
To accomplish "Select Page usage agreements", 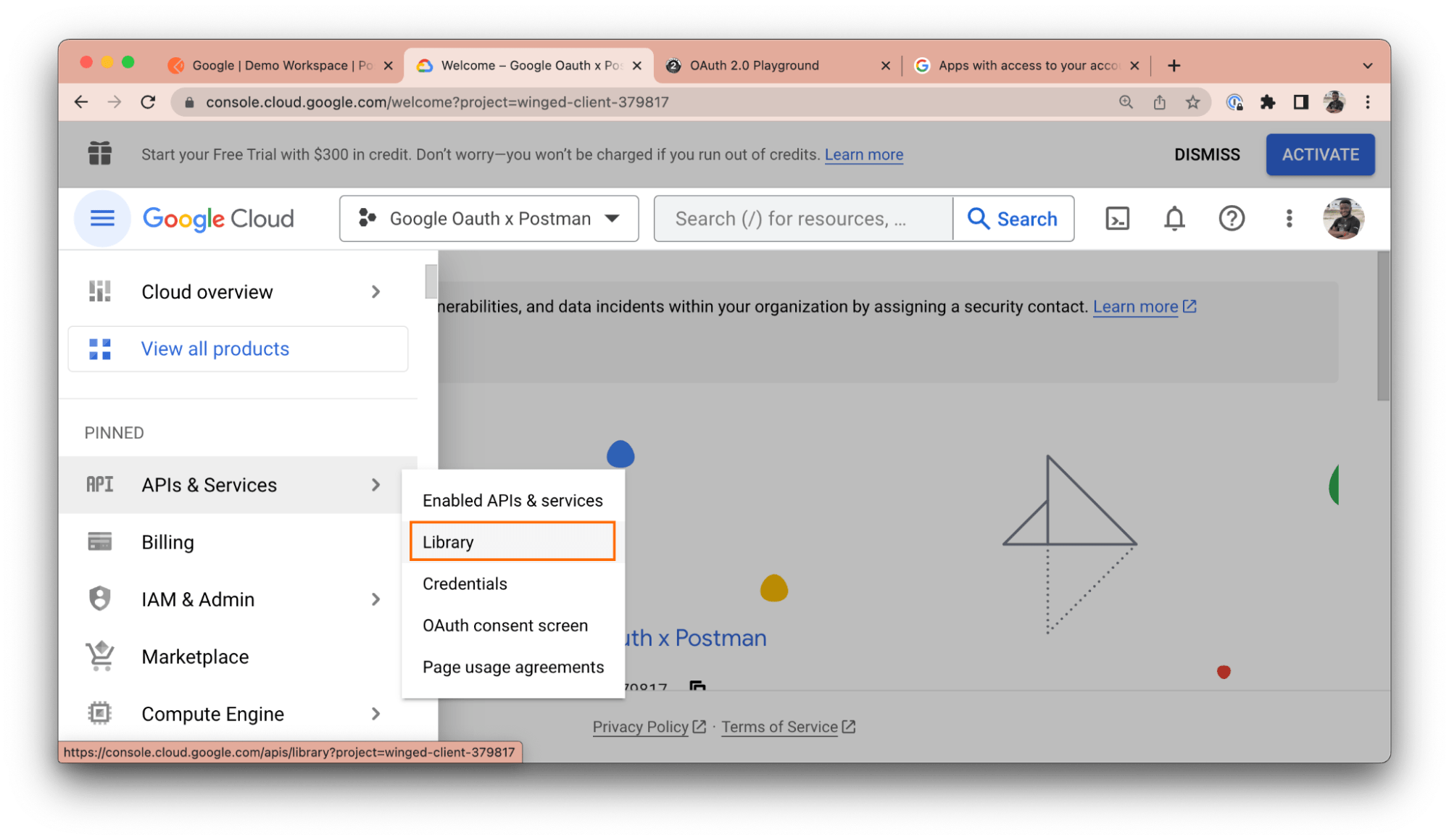I will tap(512, 667).
